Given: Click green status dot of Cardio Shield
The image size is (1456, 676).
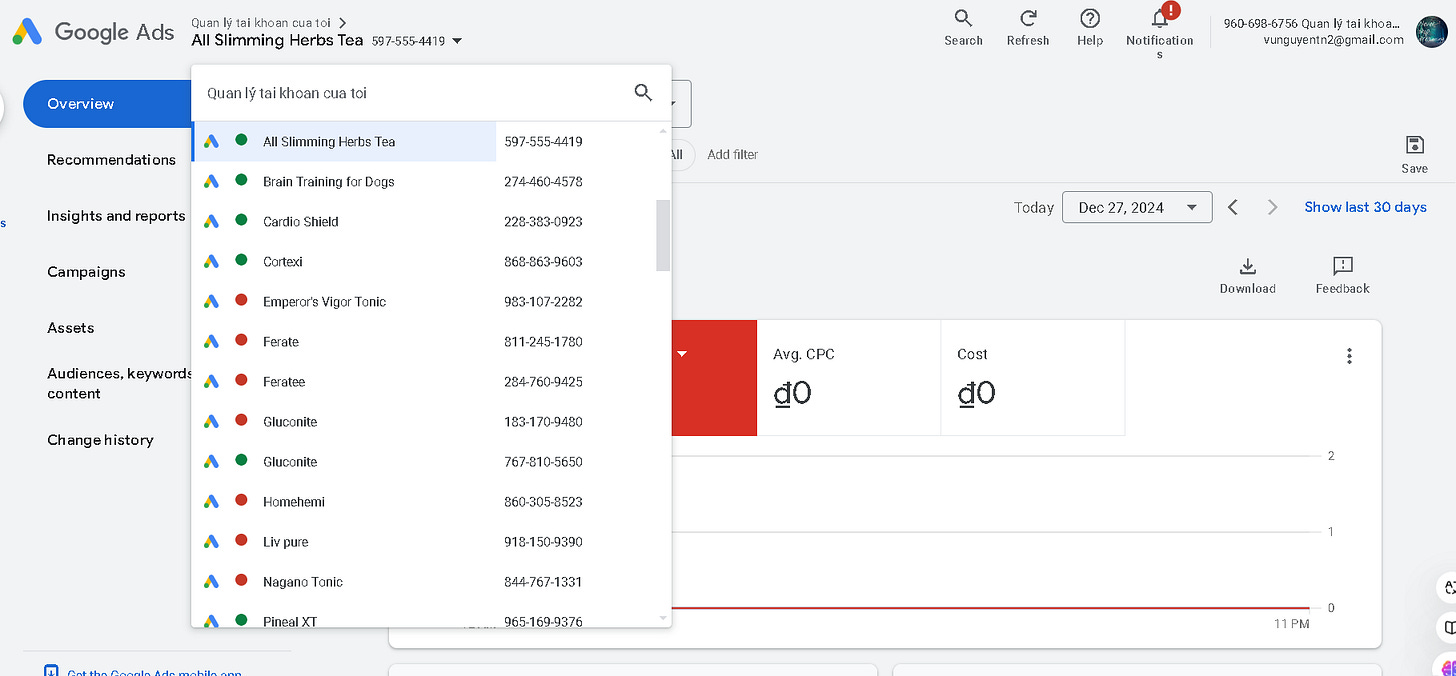Looking at the screenshot, I should (x=241, y=220).
